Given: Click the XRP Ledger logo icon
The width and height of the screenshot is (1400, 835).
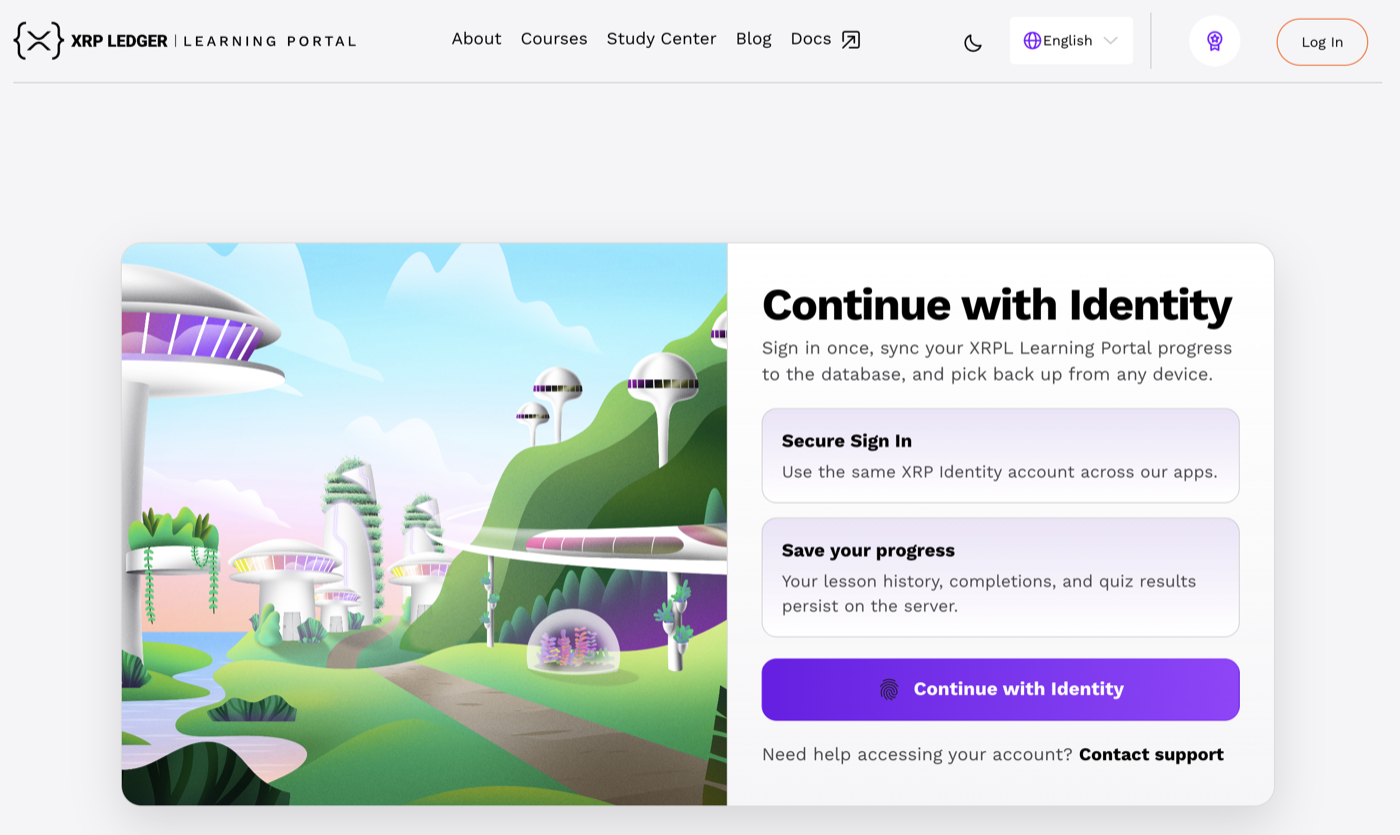Looking at the screenshot, I should [39, 41].
